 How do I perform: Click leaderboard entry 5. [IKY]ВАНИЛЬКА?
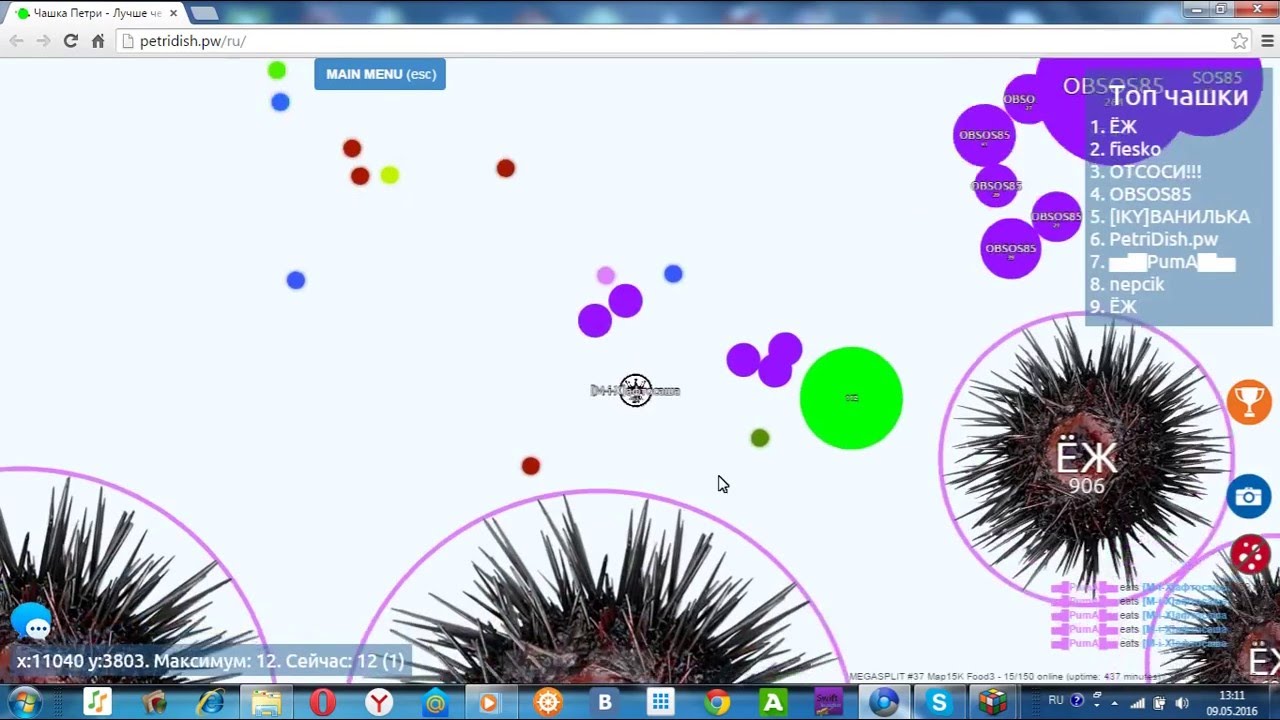1170,216
